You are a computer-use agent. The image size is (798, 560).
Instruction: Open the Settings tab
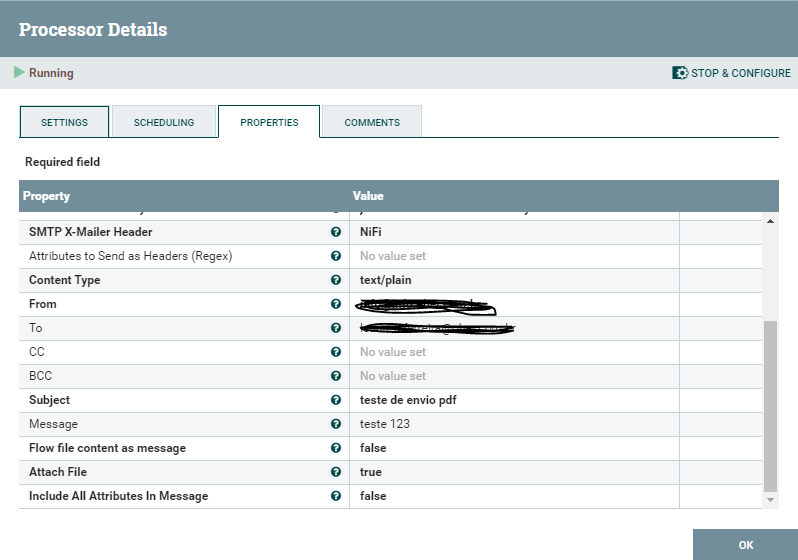point(64,122)
